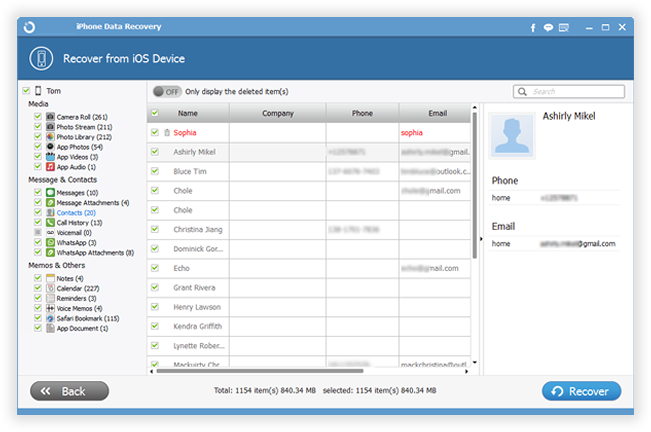Uncheck the Bluce Tim row checkbox

click(x=155, y=171)
